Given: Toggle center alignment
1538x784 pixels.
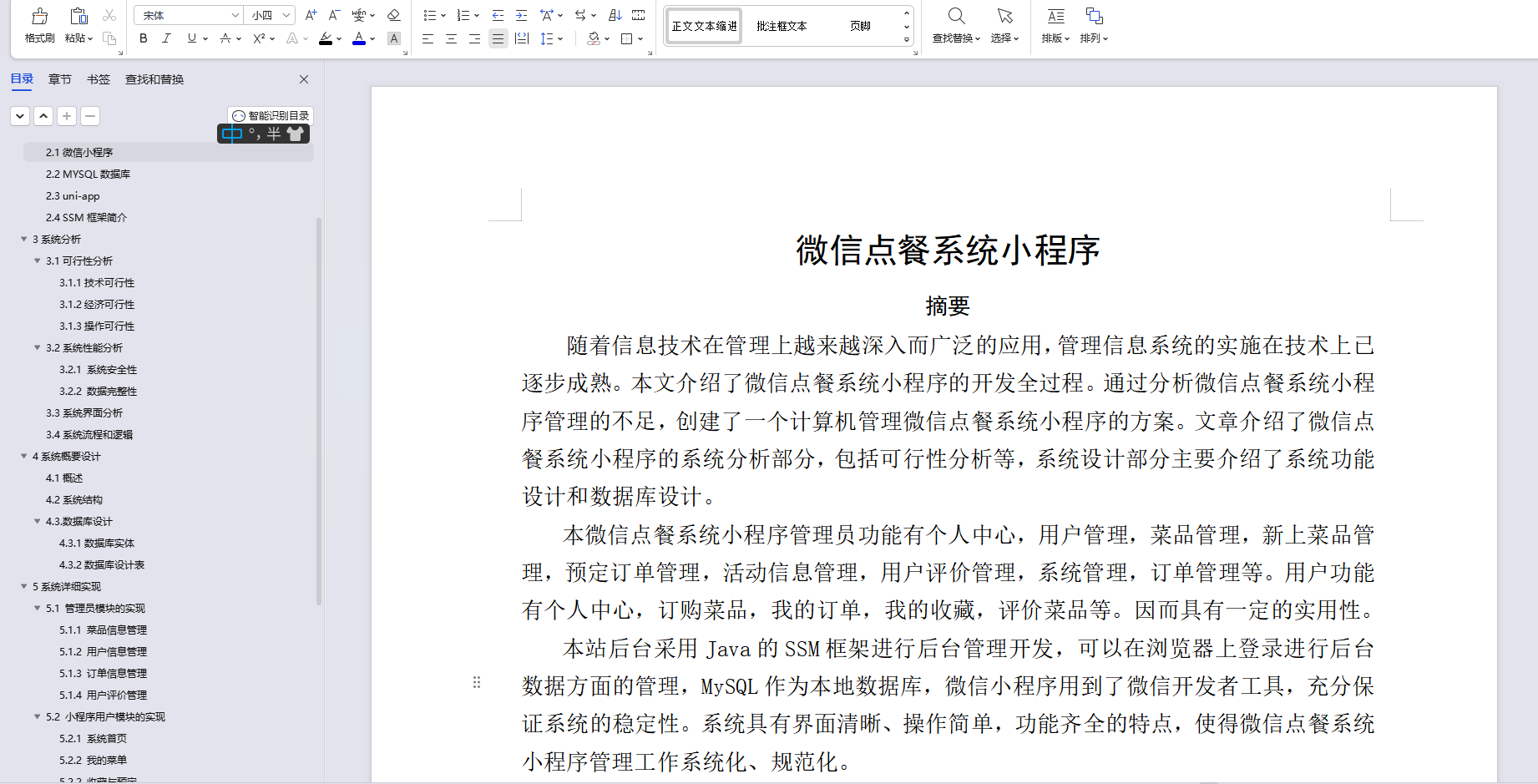Looking at the screenshot, I should point(450,38).
